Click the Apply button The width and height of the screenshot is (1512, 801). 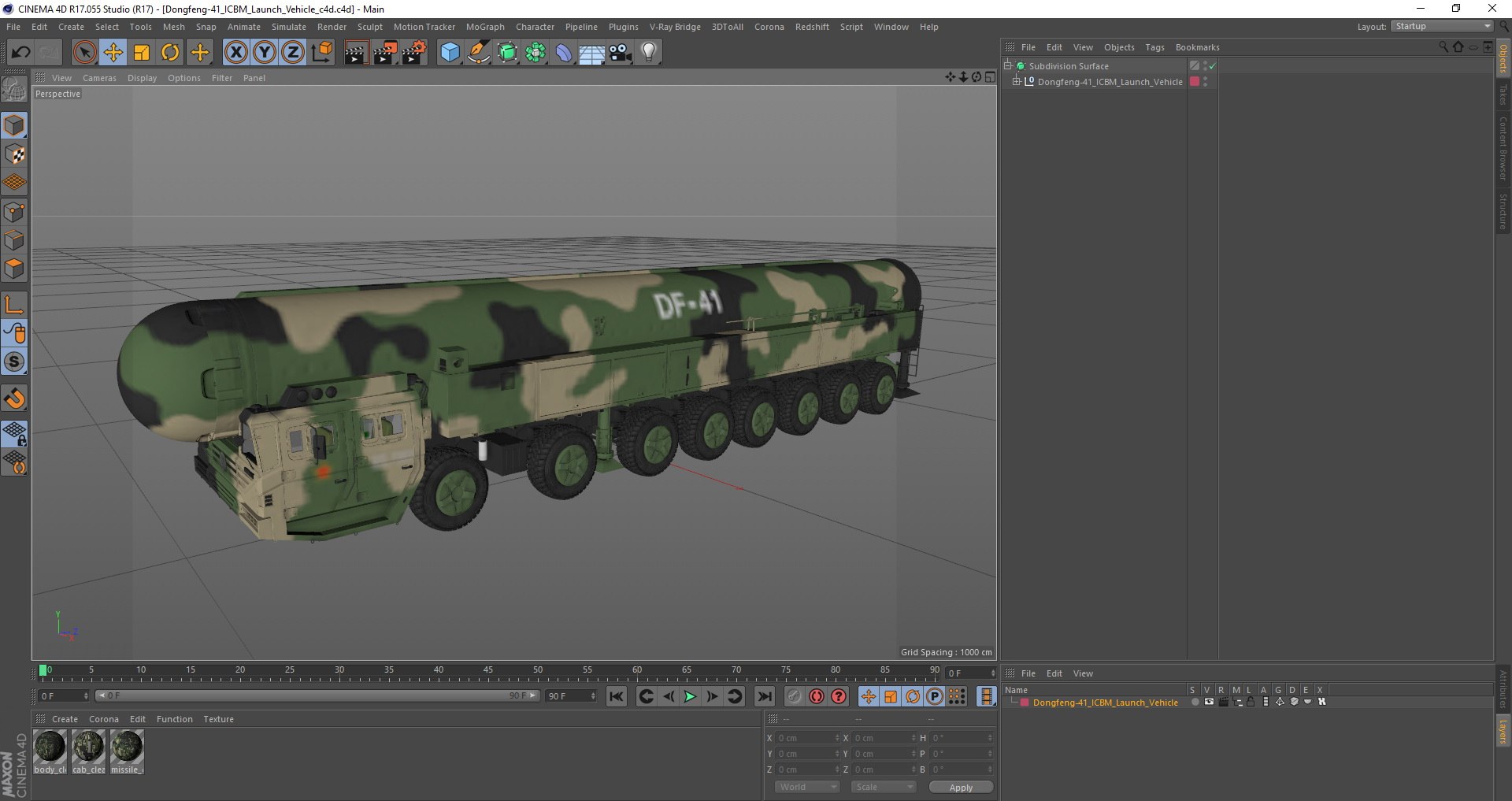point(961,787)
